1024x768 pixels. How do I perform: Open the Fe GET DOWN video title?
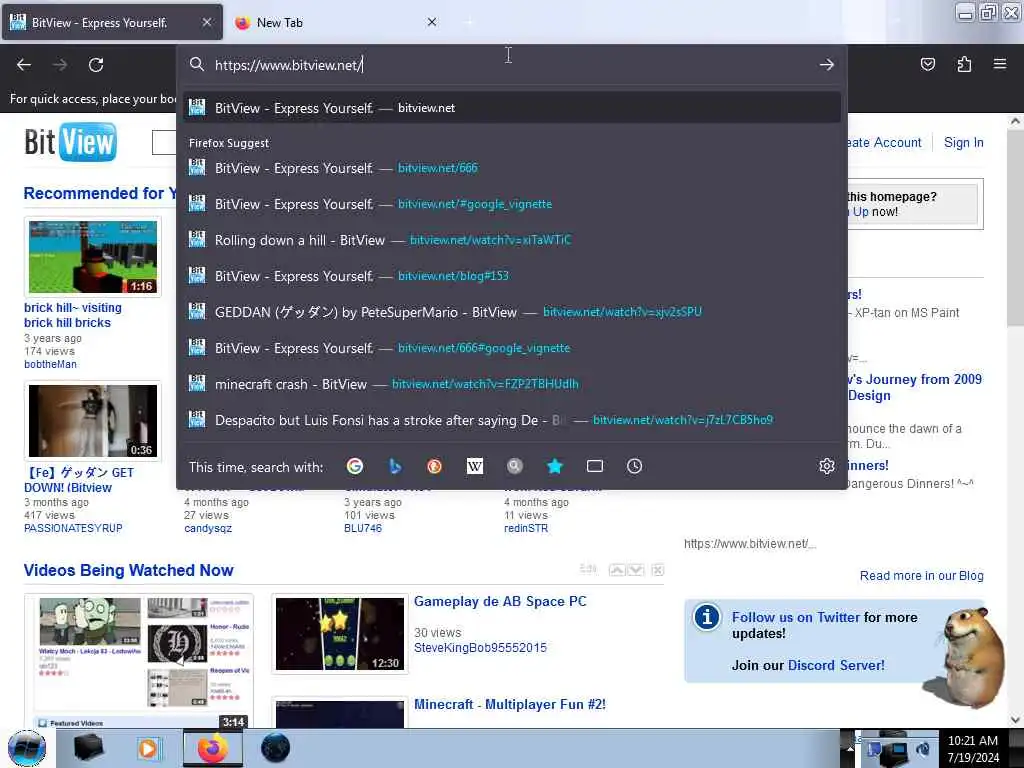[x=79, y=480]
